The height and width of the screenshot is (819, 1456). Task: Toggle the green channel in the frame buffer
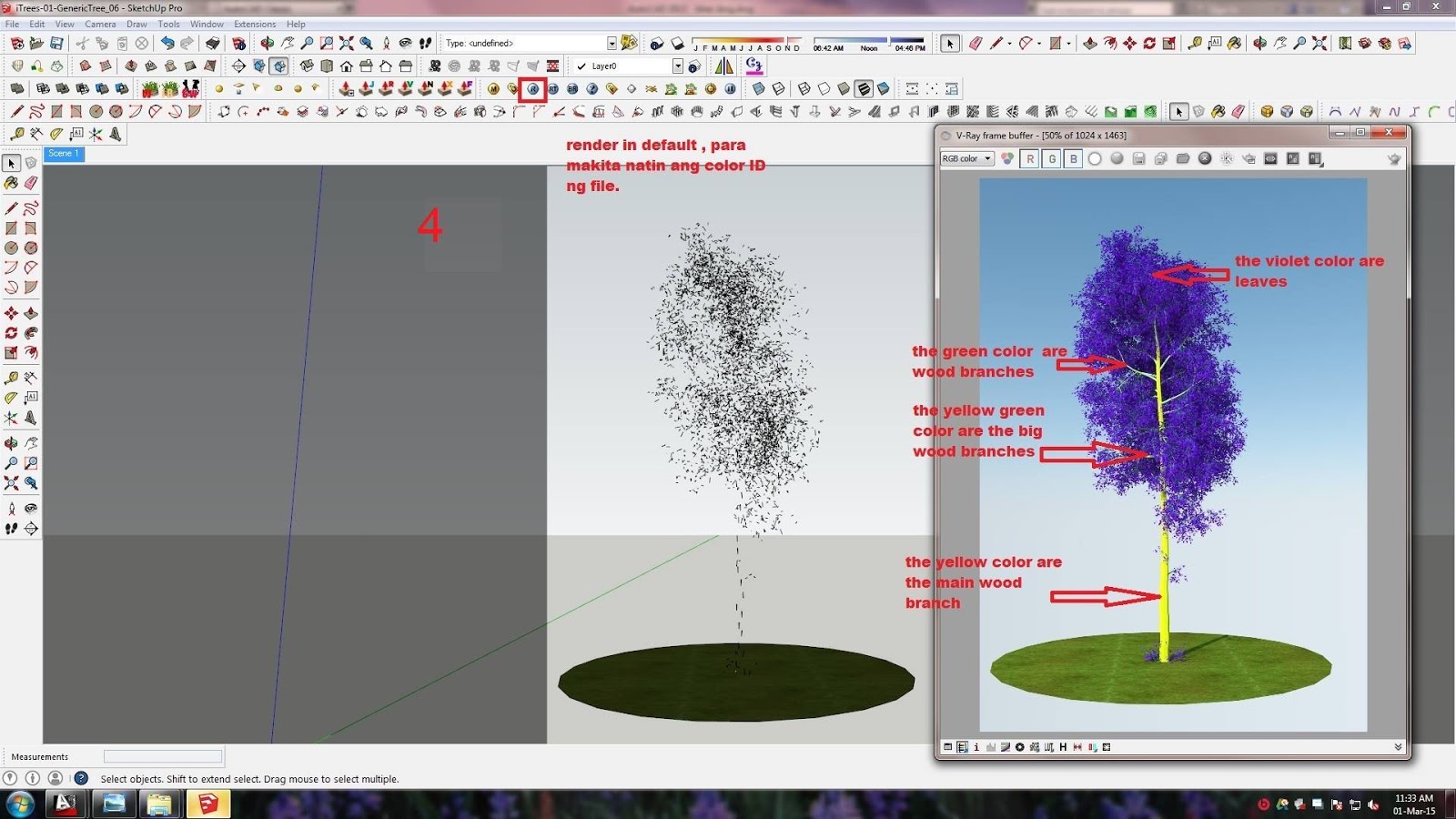coord(1052,158)
